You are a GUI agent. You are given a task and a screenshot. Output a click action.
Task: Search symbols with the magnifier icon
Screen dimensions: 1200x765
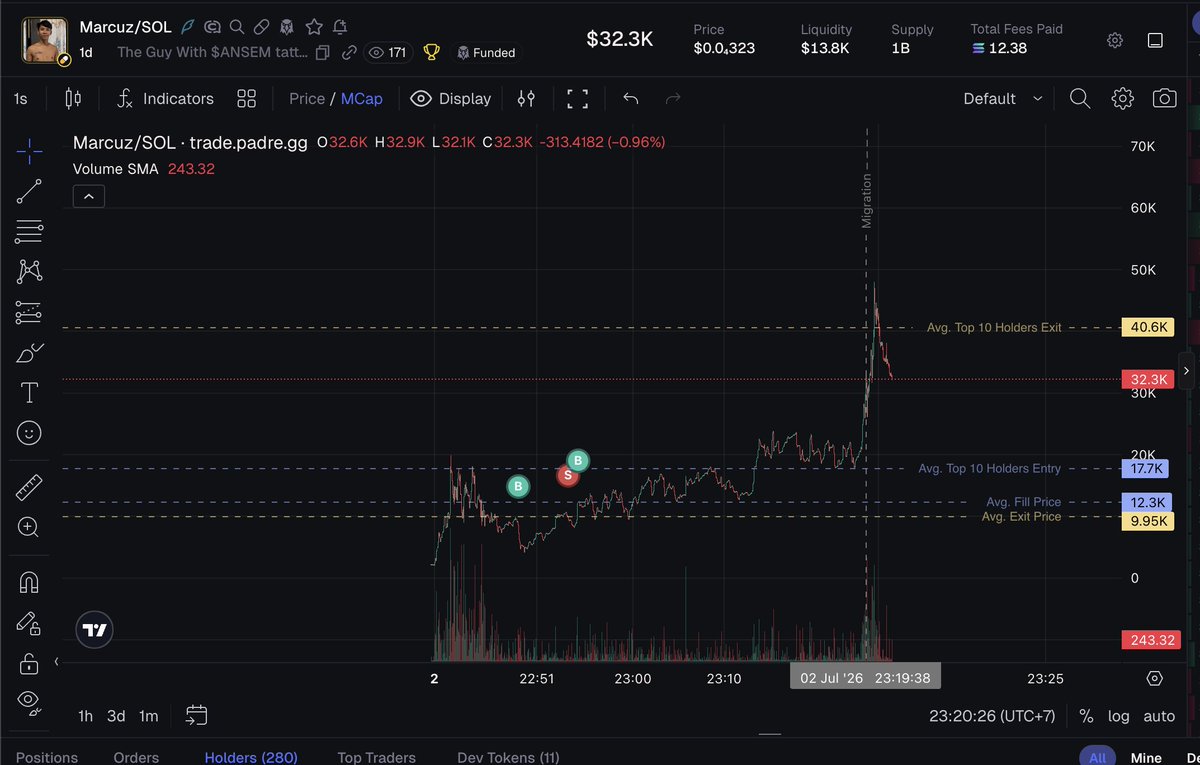click(1080, 98)
